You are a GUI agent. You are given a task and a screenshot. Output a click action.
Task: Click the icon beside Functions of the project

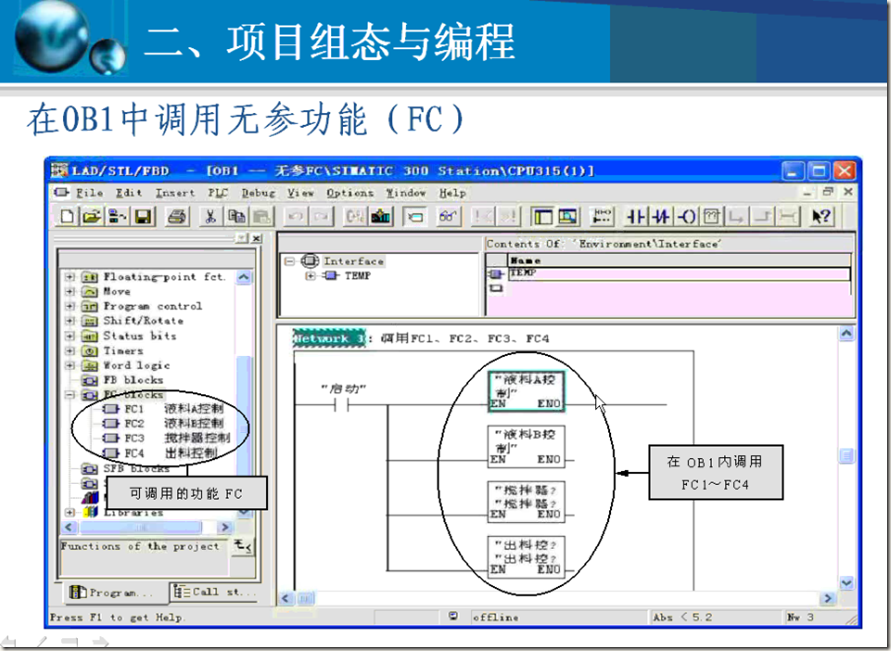[x=243, y=546]
